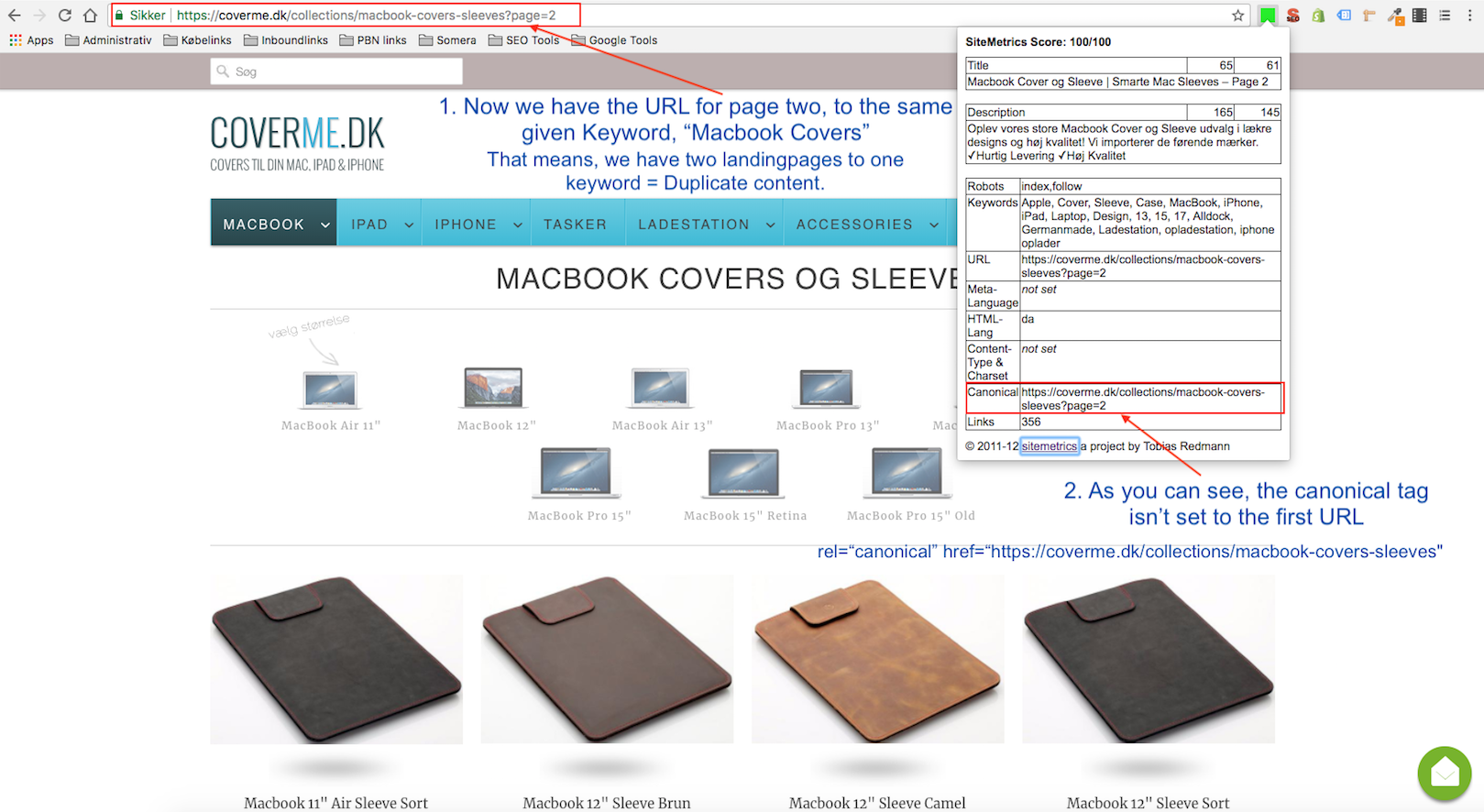Click the Description text 'Oplev vores store'
Screen dimensions: 1484x812
point(1119,142)
